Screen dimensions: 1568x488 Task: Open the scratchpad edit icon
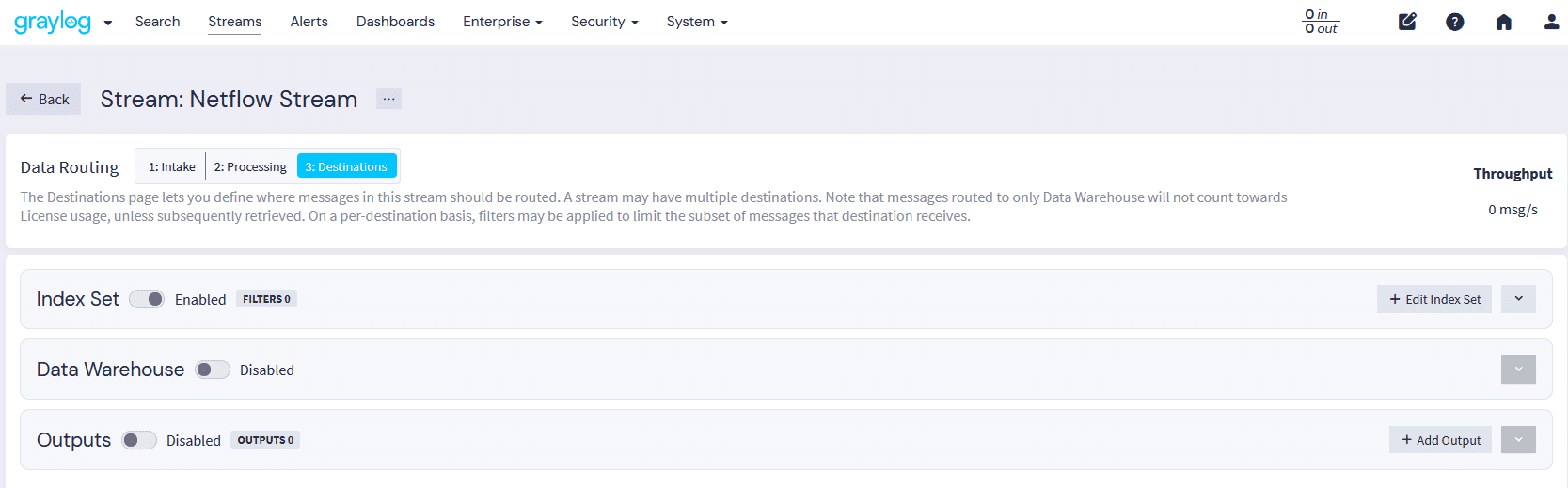click(x=1407, y=22)
